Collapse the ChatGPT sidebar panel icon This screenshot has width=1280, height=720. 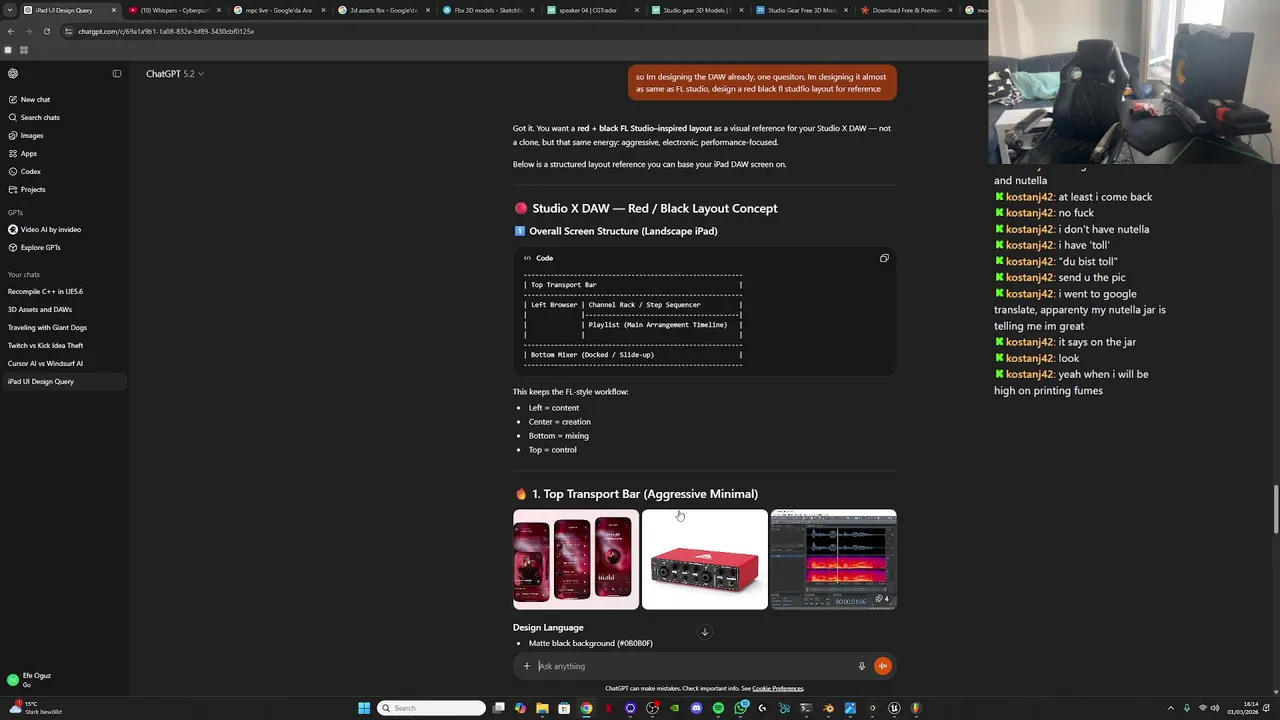117,73
